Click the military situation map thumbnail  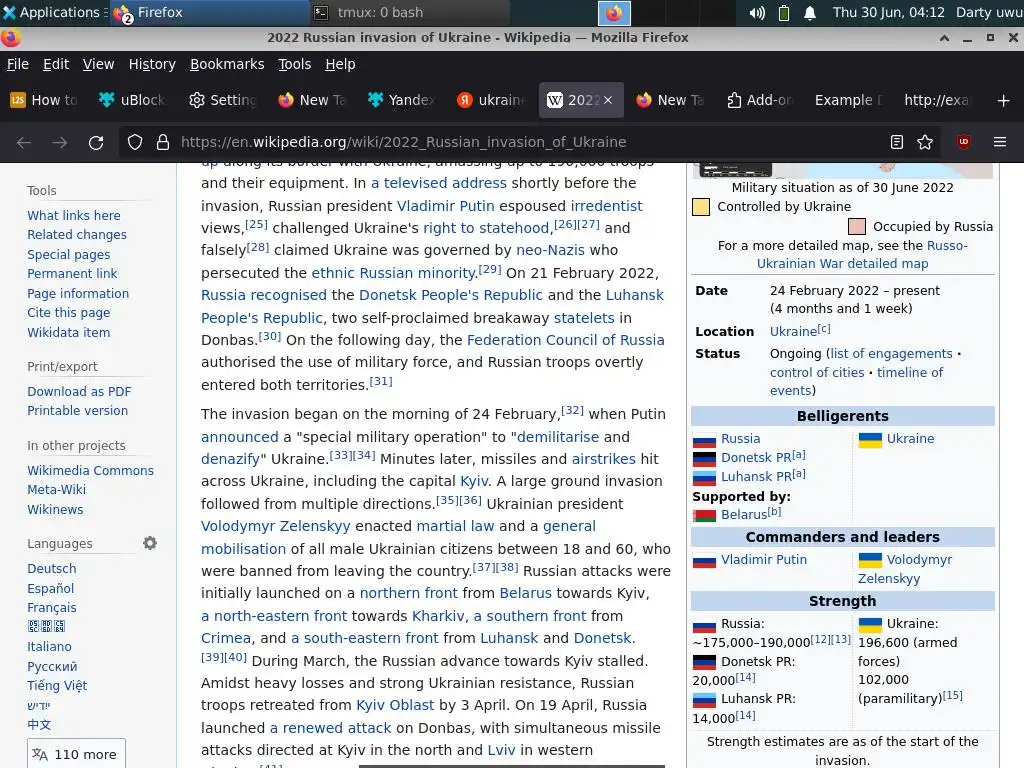[x=842, y=170]
